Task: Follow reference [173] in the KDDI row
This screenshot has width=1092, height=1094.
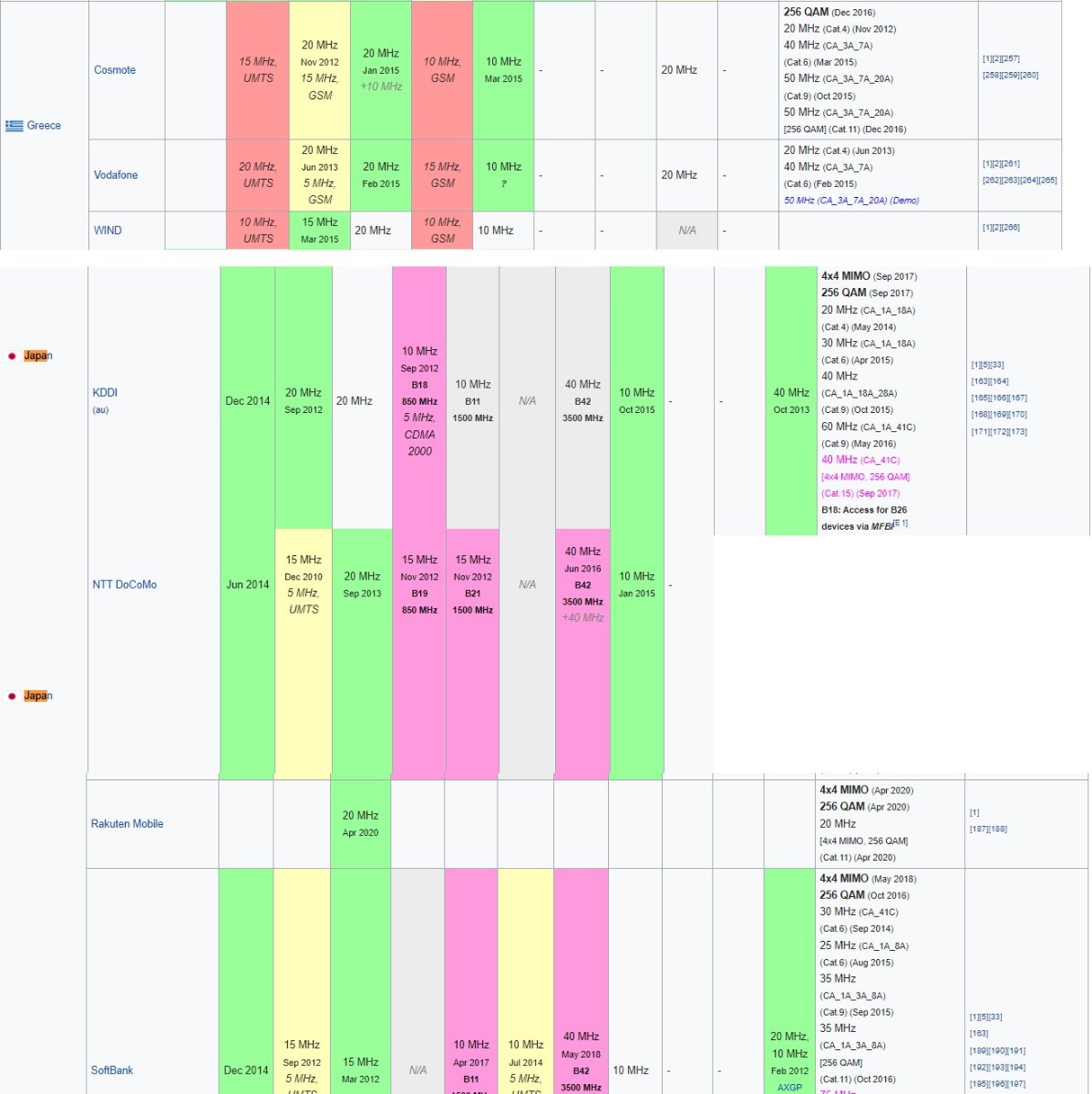Action: [x=1018, y=432]
